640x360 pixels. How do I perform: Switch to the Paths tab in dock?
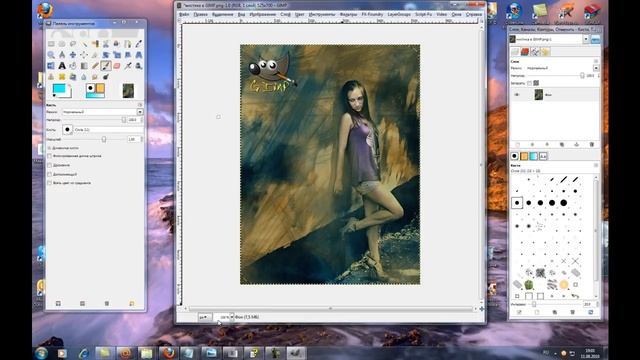click(x=535, y=51)
